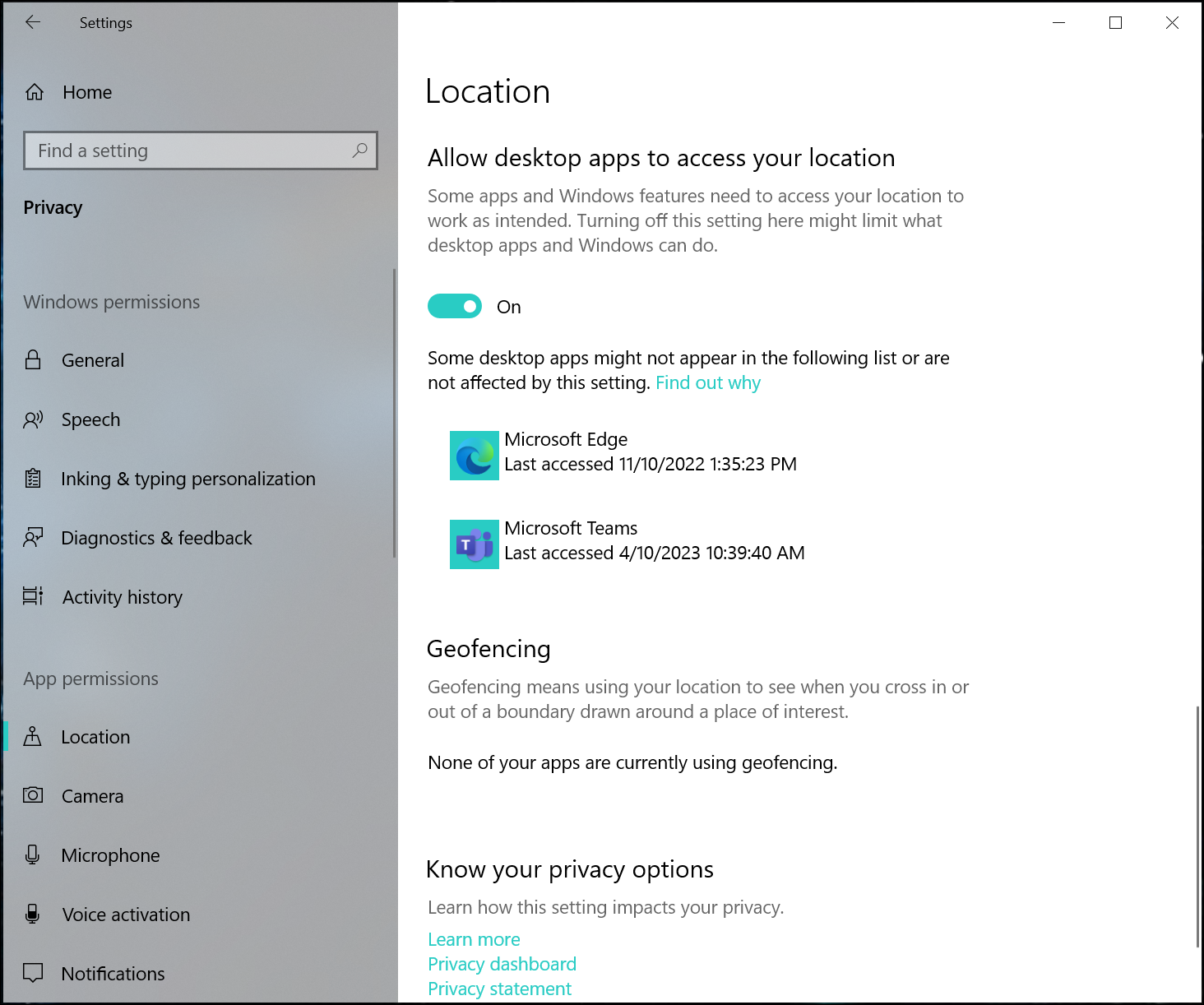This screenshot has height=1005, width=1204.
Task: Go back using the arrow button
Action: [33, 22]
